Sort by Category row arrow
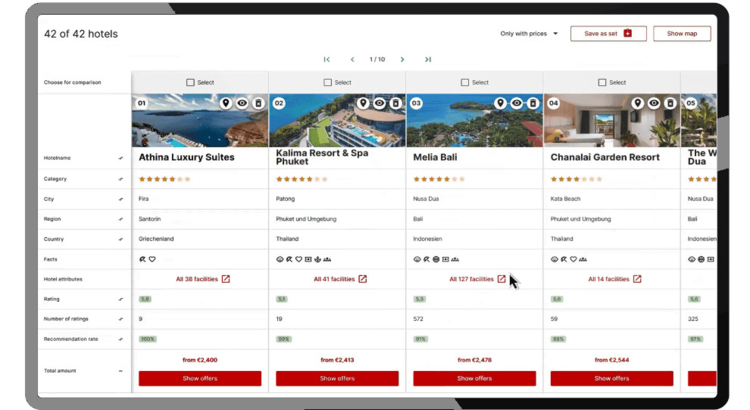The width and height of the screenshot is (750, 410). 121,179
